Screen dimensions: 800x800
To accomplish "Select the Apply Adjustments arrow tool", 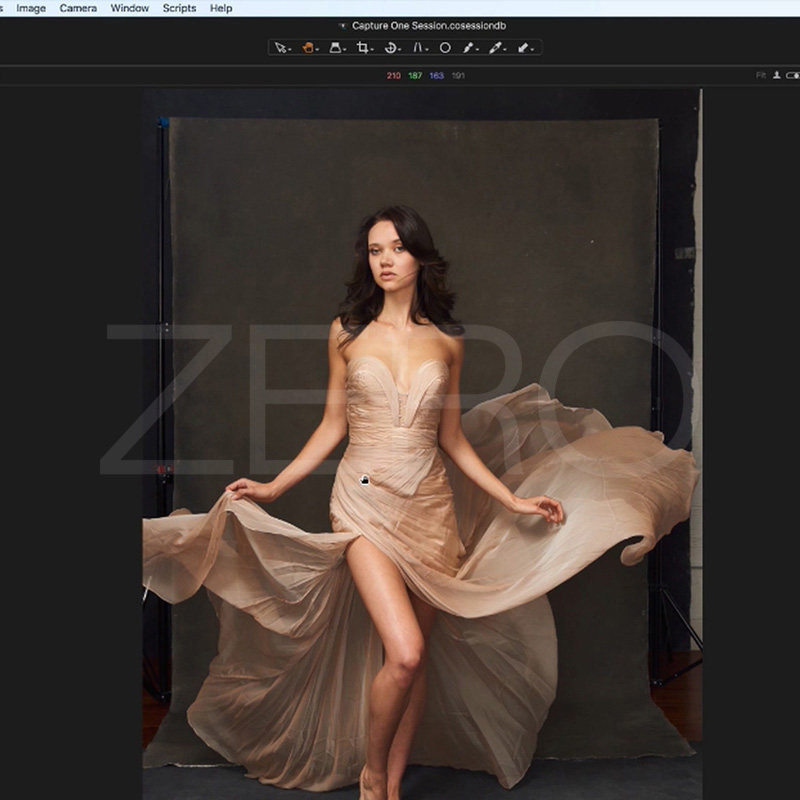I will point(523,47).
